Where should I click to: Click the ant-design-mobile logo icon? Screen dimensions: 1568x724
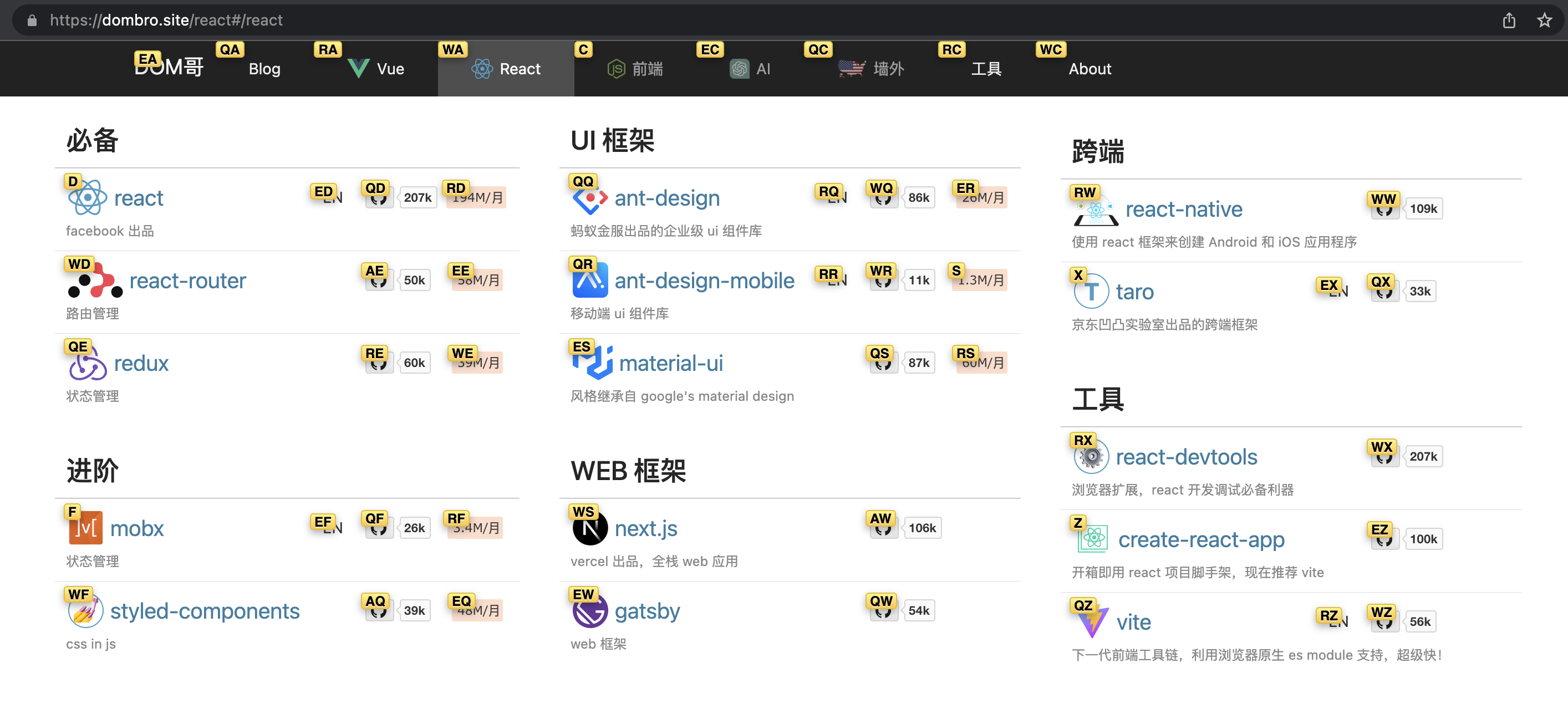(590, 281)
